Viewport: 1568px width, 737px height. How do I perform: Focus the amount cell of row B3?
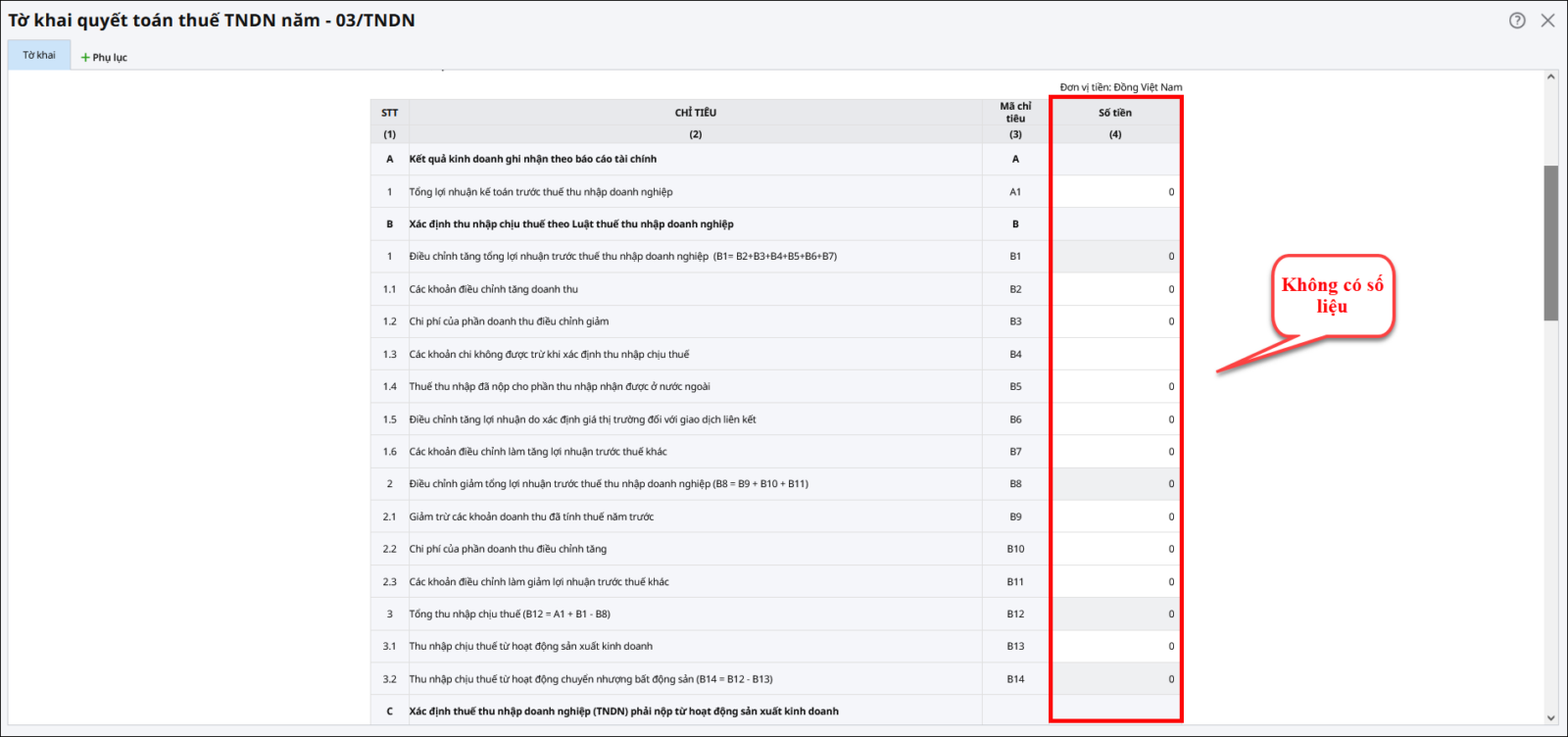click(x=1115, y=321)
